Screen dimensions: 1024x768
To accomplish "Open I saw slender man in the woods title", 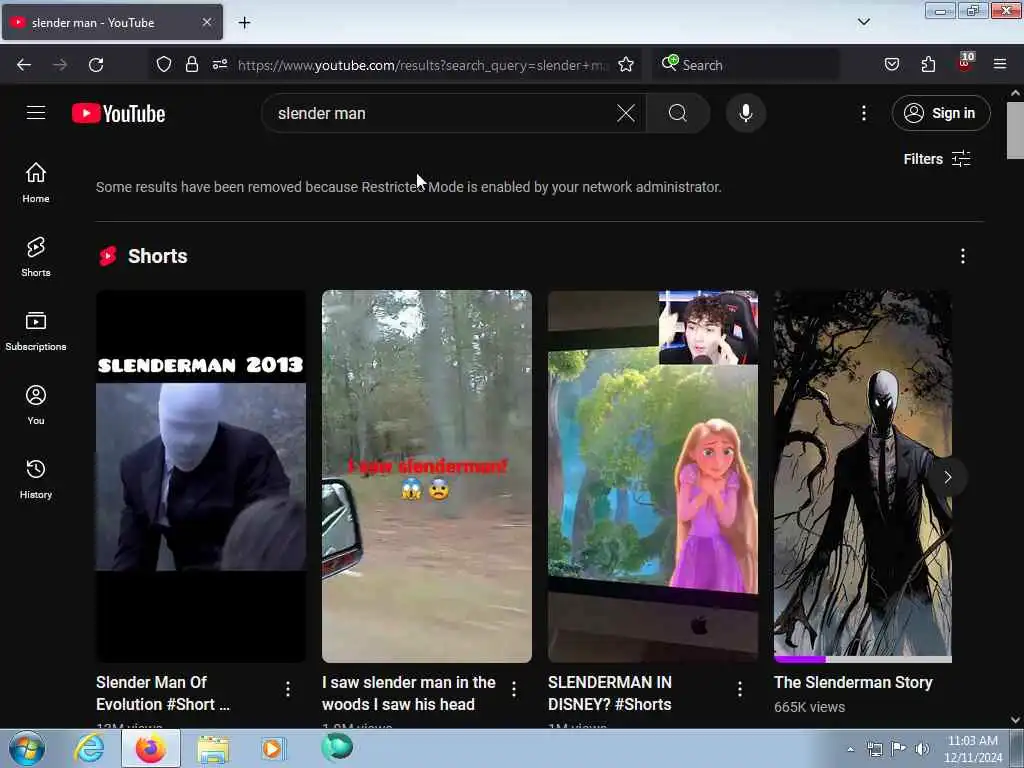I will coord(409,693).
